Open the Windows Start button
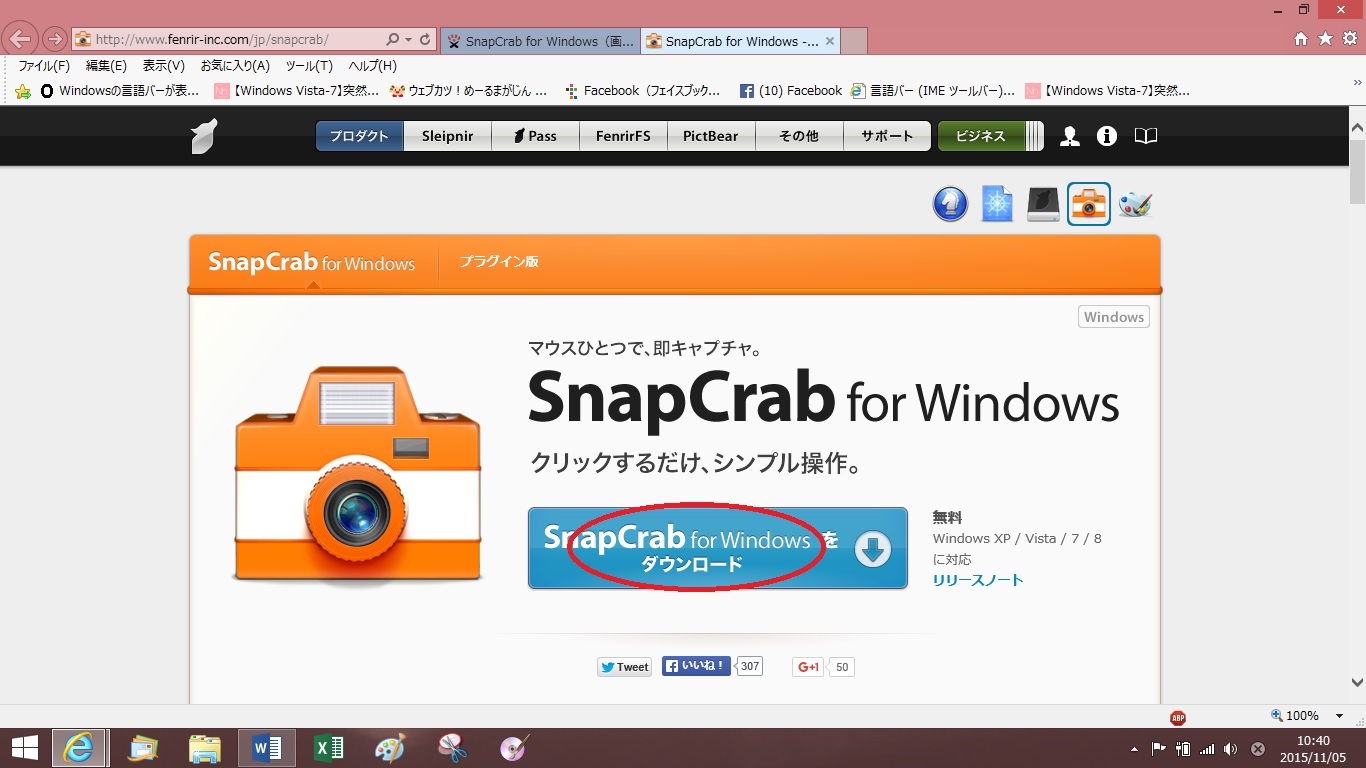 25,748
